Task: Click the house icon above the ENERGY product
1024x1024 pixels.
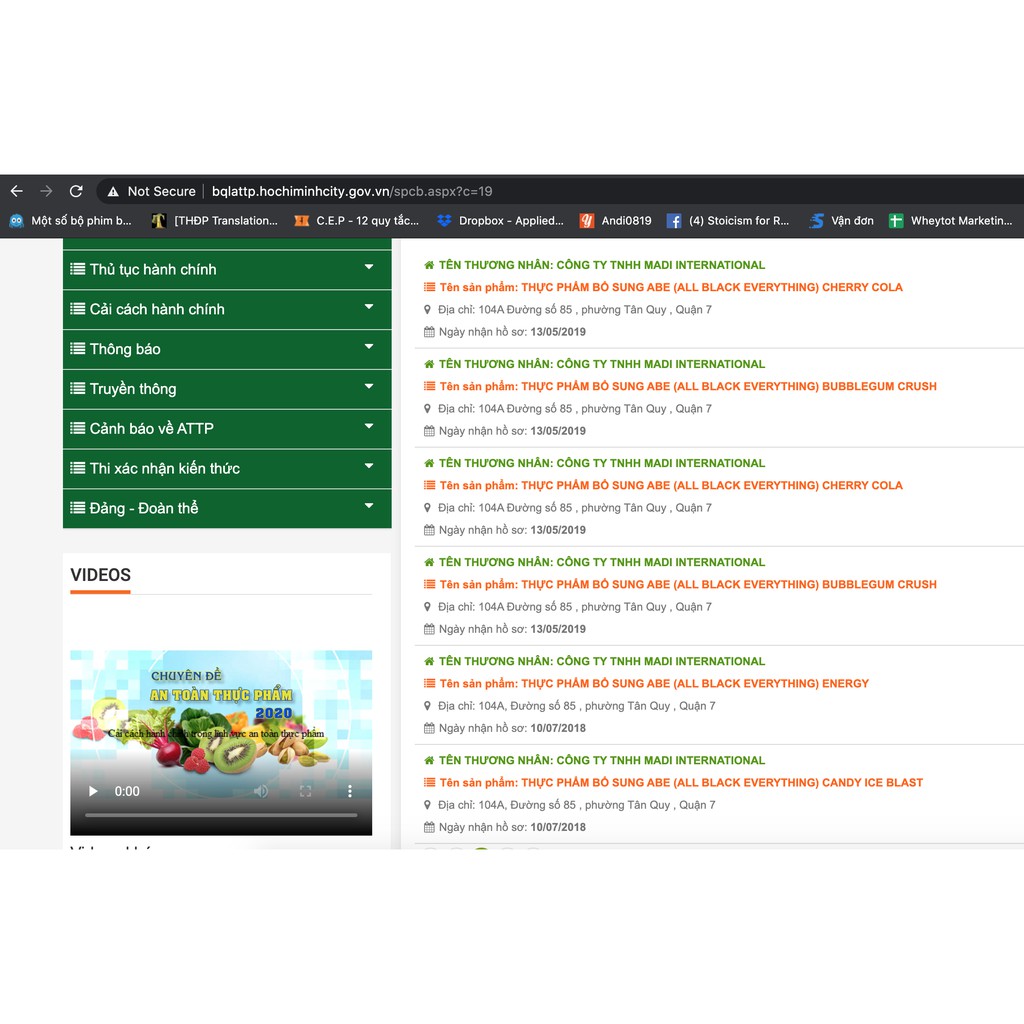Action: (429, 661)
